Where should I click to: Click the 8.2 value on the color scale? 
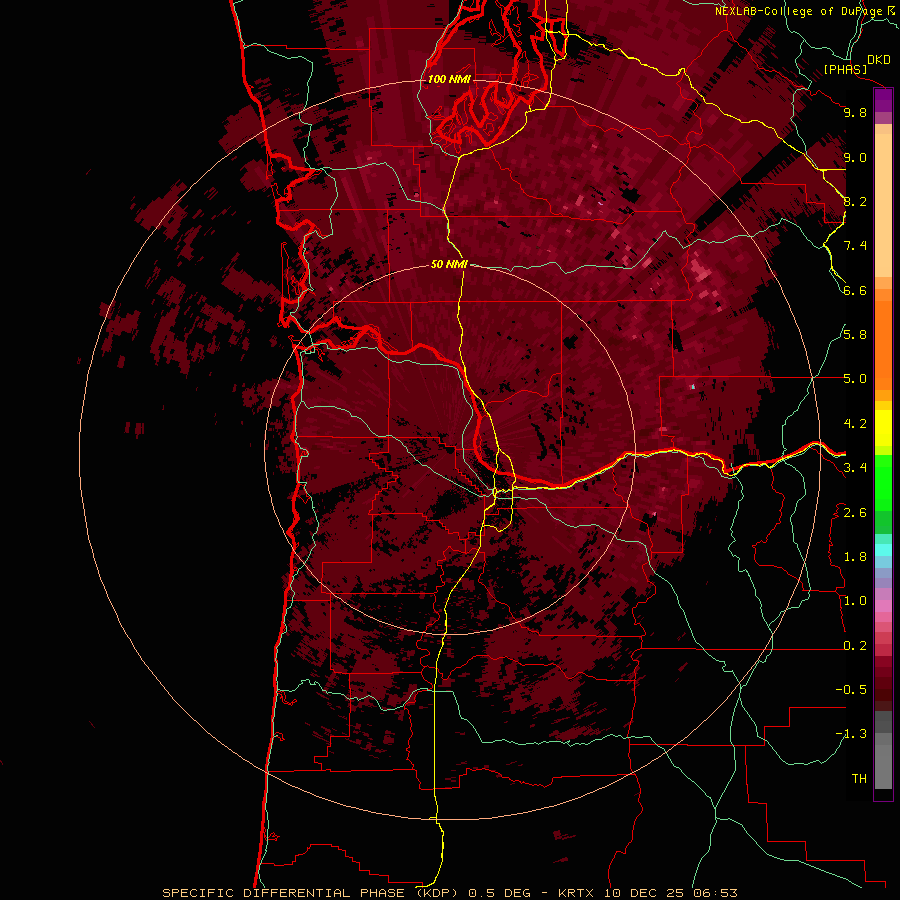[855, 201]
